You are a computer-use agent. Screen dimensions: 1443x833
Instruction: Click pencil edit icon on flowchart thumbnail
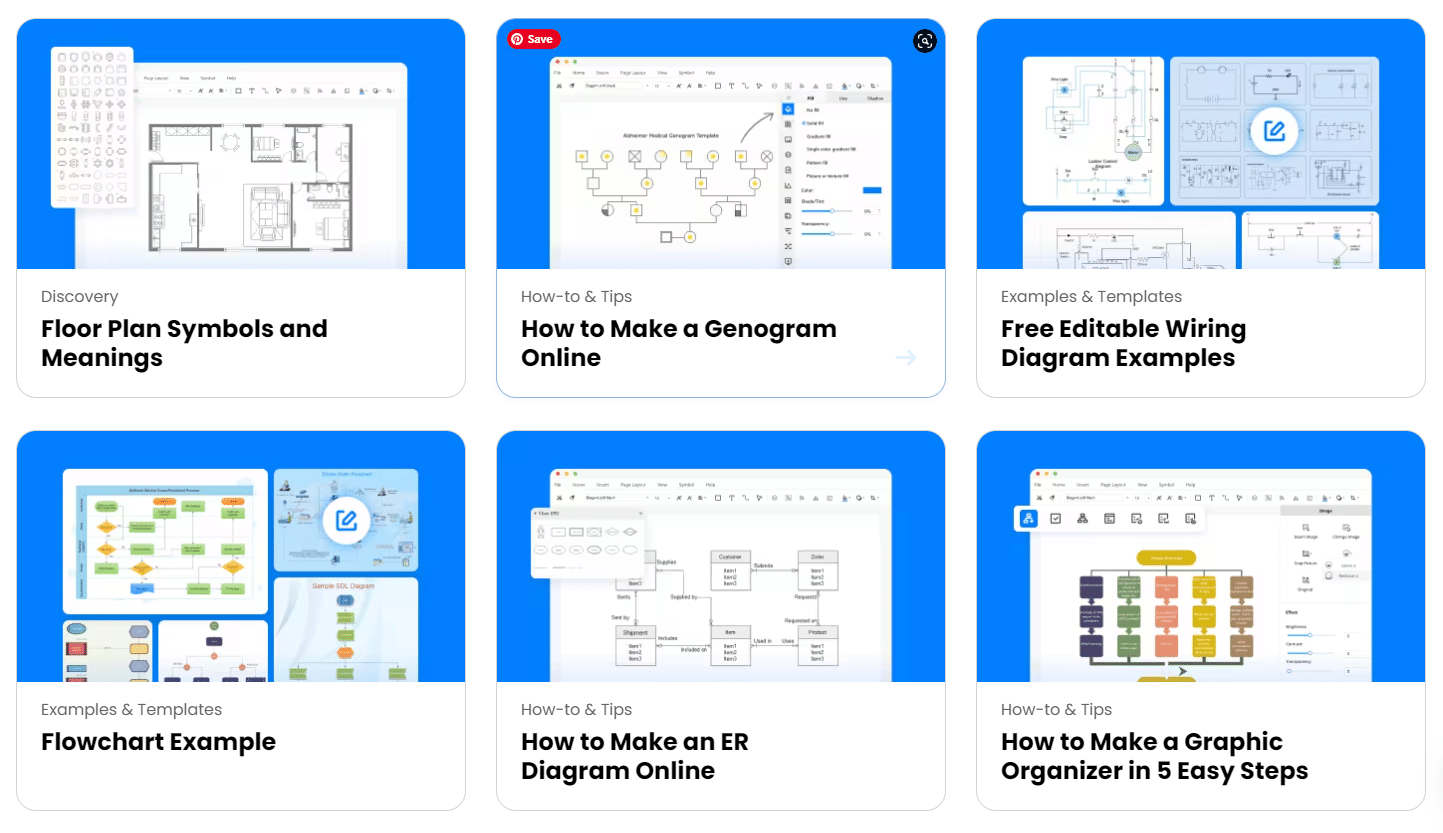(x=346, y=521)
